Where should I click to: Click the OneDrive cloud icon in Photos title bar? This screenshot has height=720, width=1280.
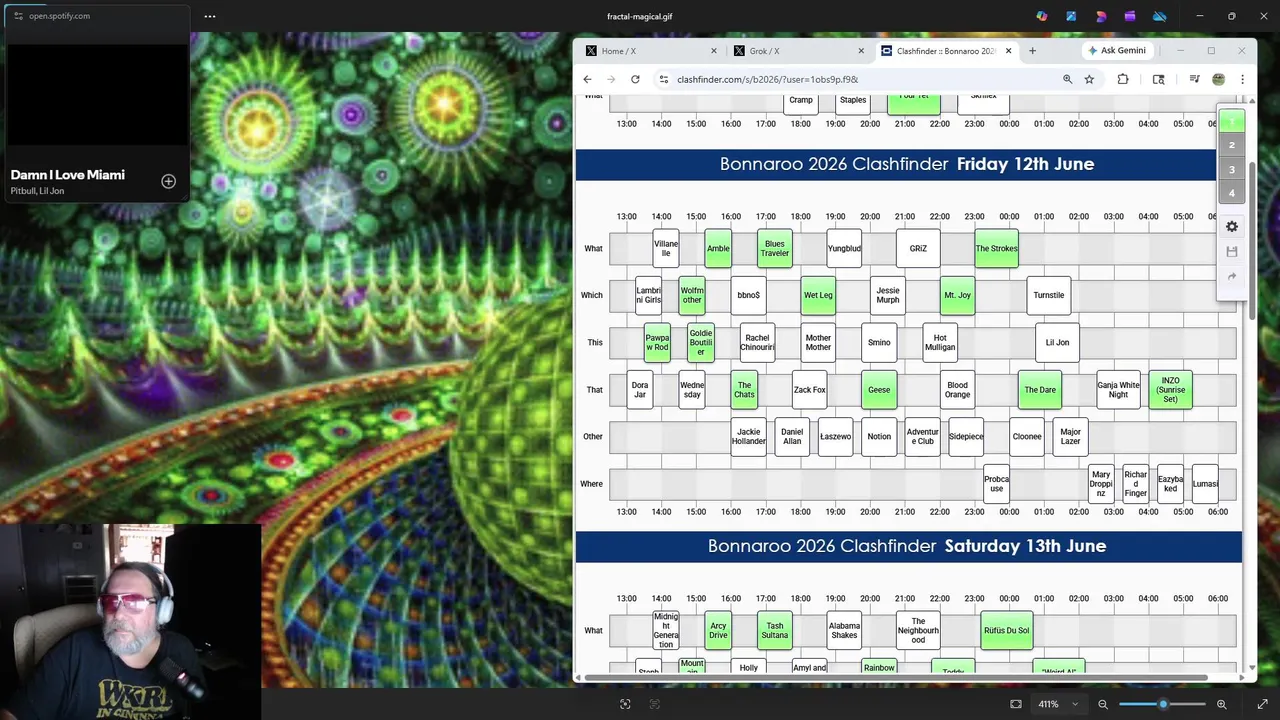(x=1160, y=16)
